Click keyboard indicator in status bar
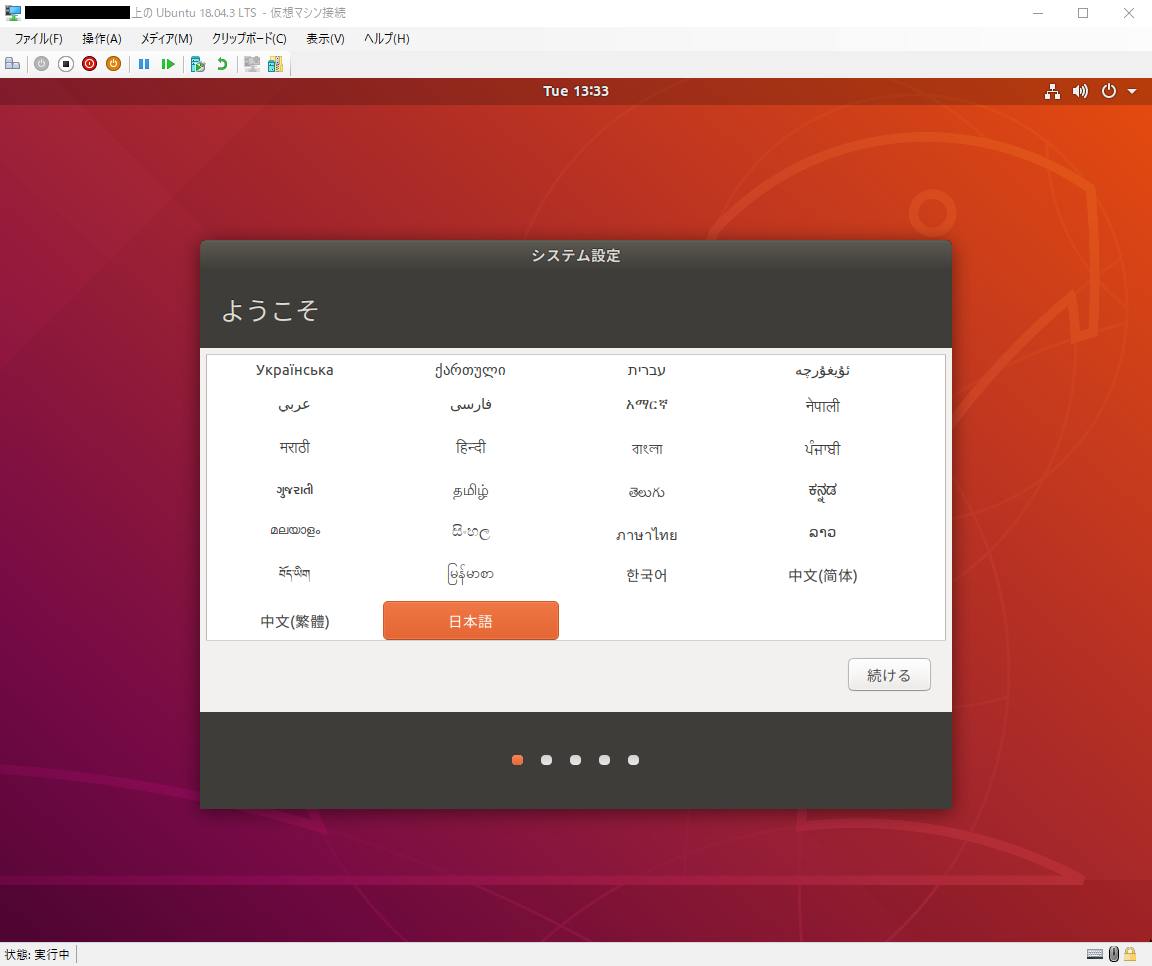This screenshot has height=966, width=1152. [x=1095, y=954]
